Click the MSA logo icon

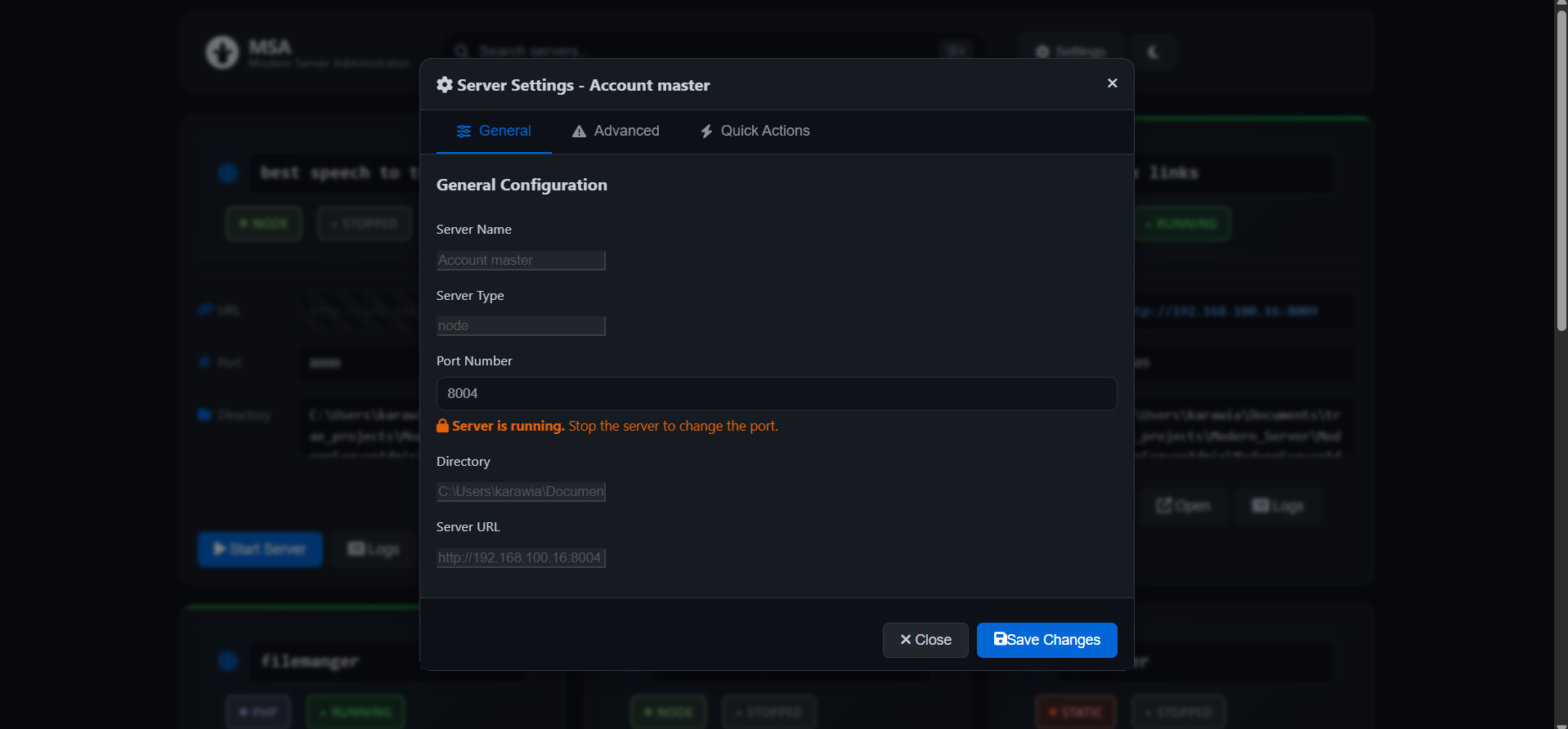pyautogui.click(x=222, y=52)
